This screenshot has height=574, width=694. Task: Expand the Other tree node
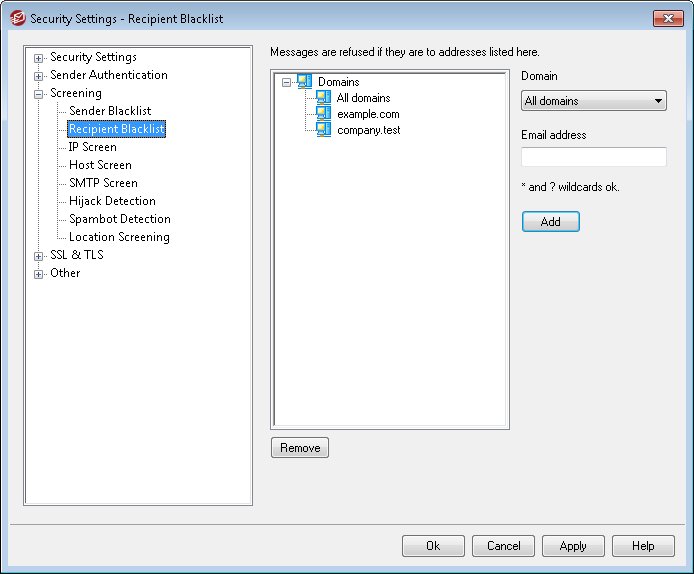39,274
